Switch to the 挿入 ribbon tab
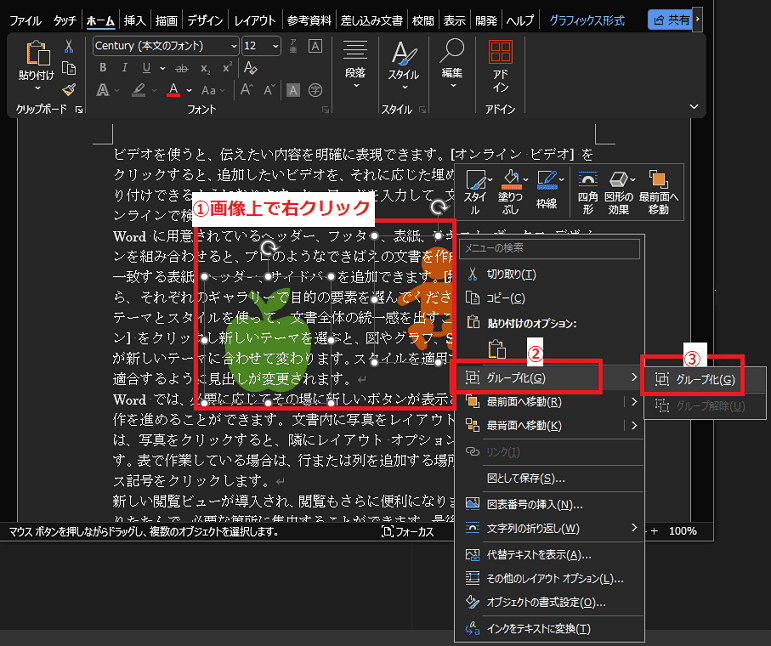 (x=134, y=20)
